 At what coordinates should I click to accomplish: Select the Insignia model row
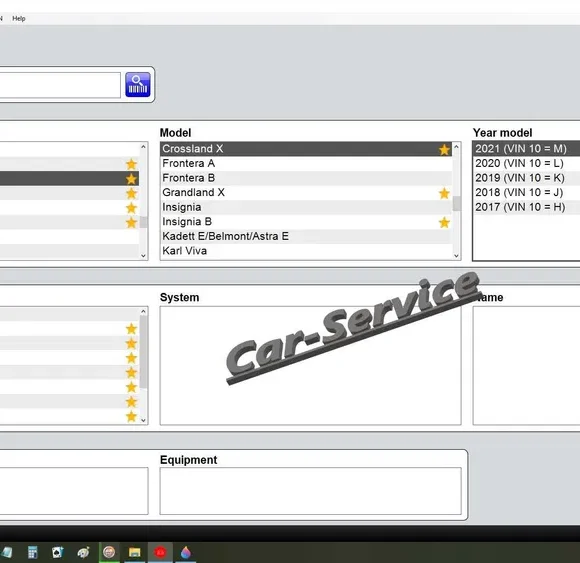(x=306, y=207)
